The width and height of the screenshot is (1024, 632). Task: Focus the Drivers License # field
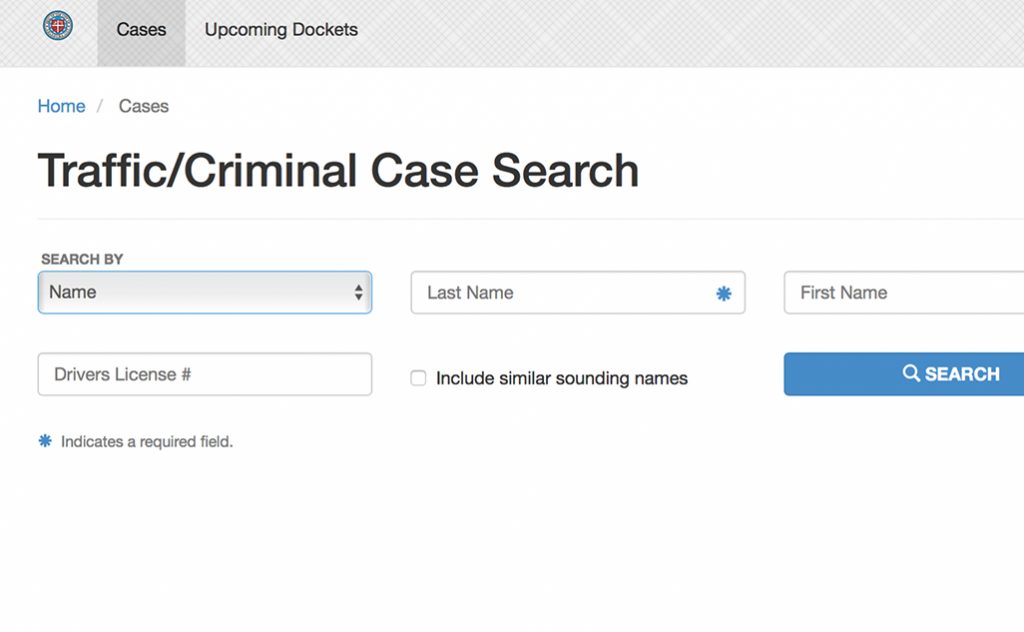point(205,374)
